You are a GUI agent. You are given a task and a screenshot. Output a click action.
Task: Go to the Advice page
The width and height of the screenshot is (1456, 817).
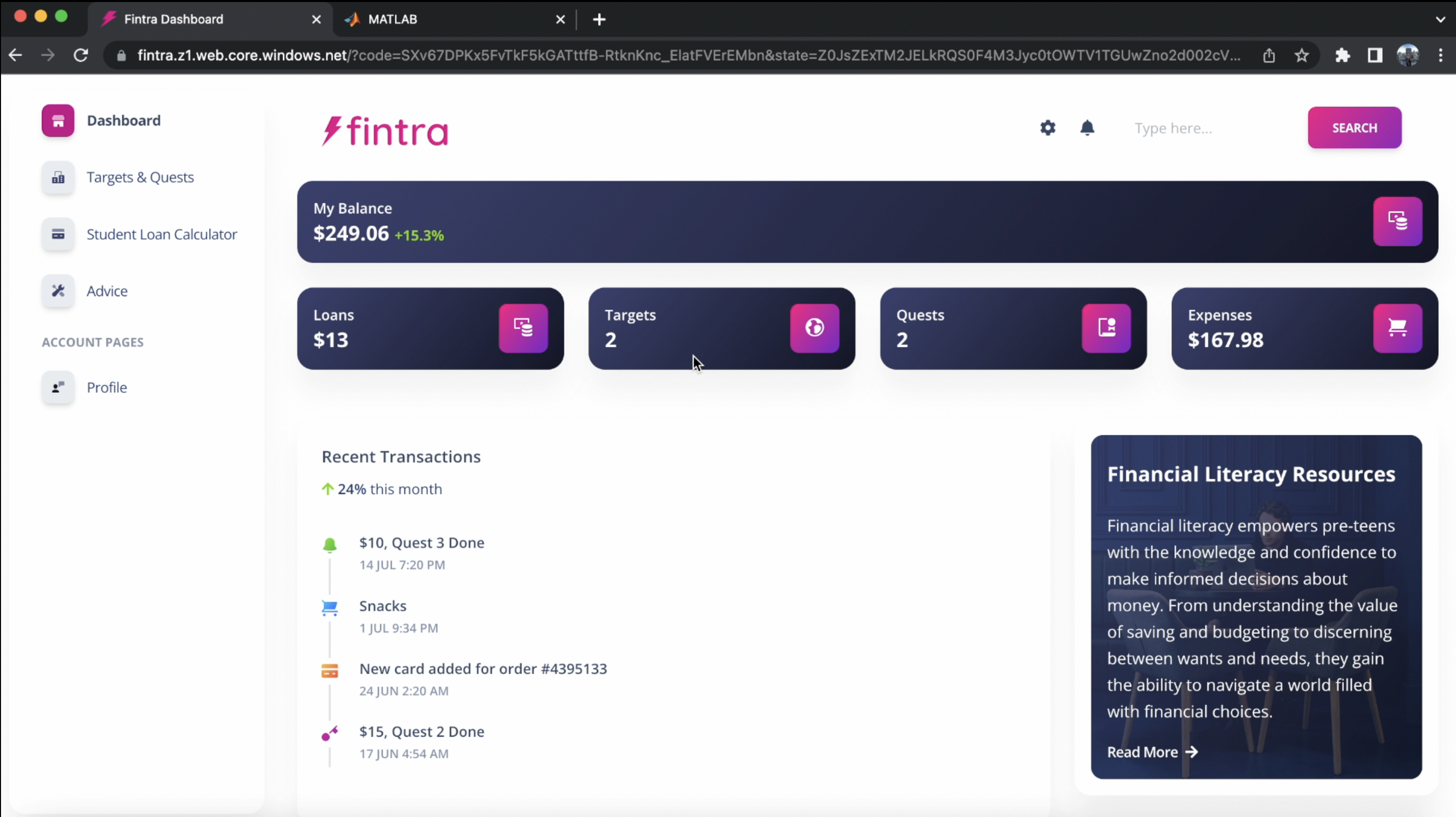[107, 291]
